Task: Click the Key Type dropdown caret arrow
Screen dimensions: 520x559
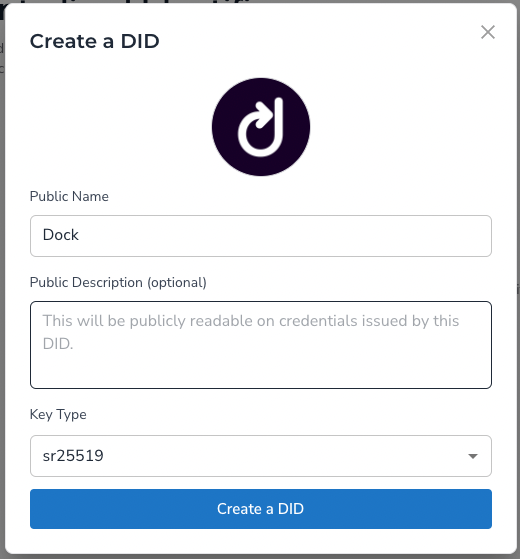Action: click(473, 456)
